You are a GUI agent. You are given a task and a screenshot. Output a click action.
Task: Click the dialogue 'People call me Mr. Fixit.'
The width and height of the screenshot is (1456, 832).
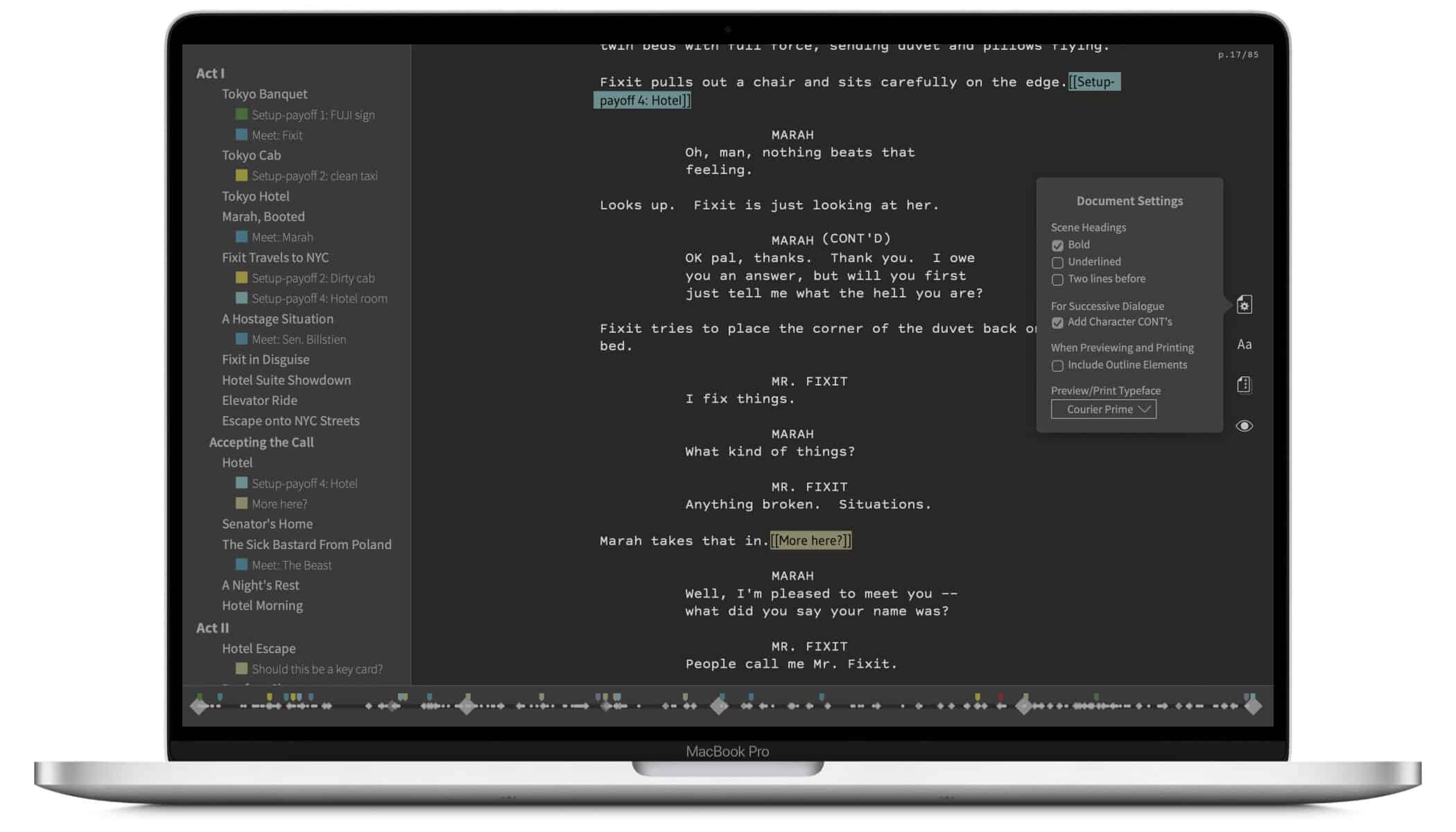pos(791,664)
